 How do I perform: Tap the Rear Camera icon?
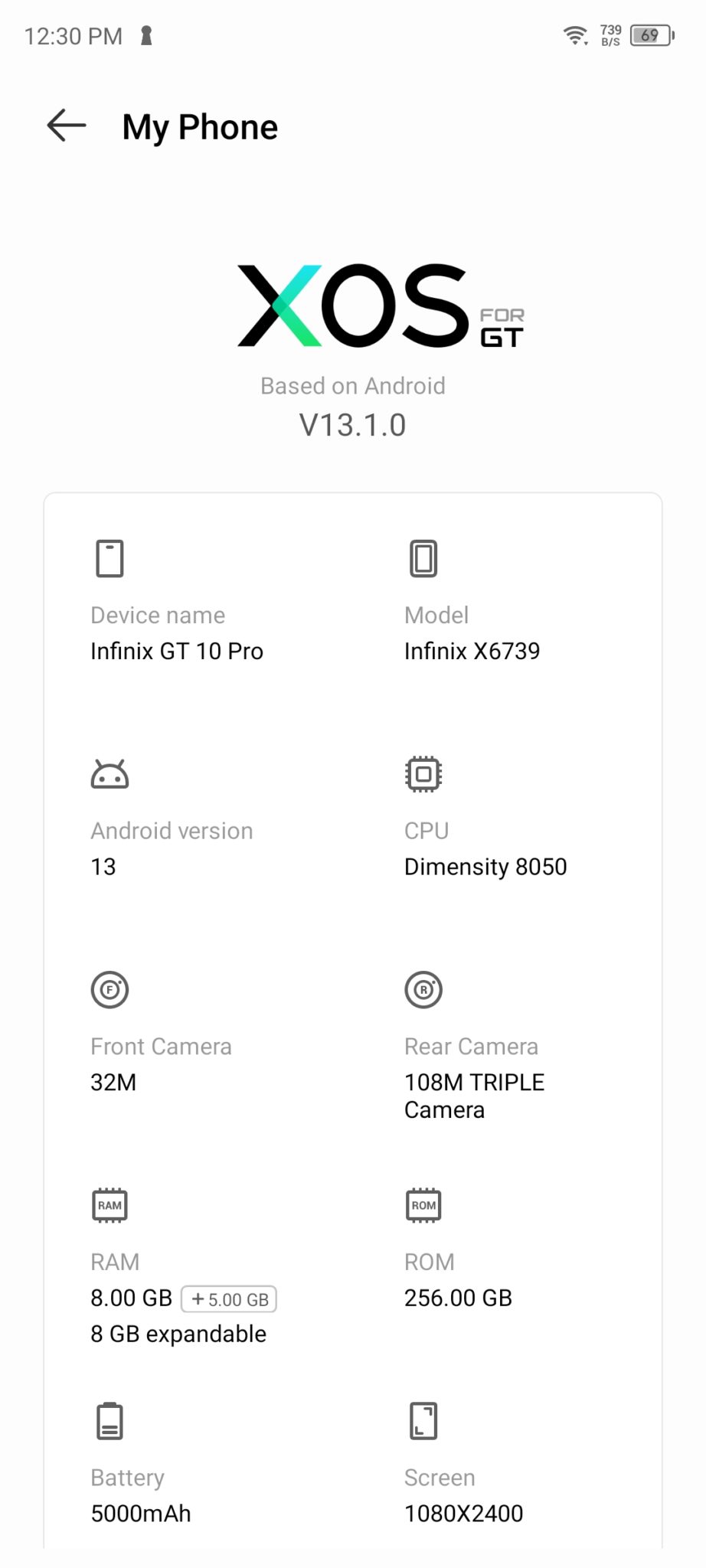point(423,990)
